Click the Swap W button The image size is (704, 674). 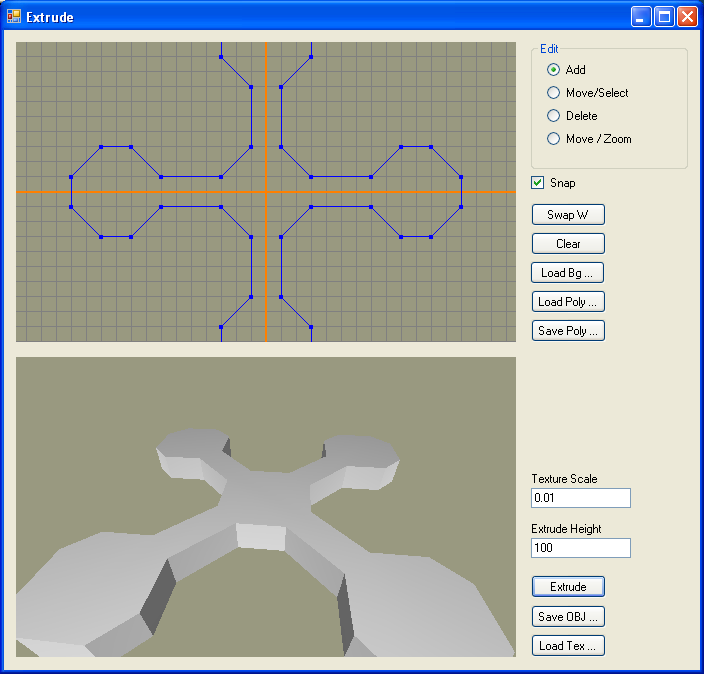click(568, 214)
